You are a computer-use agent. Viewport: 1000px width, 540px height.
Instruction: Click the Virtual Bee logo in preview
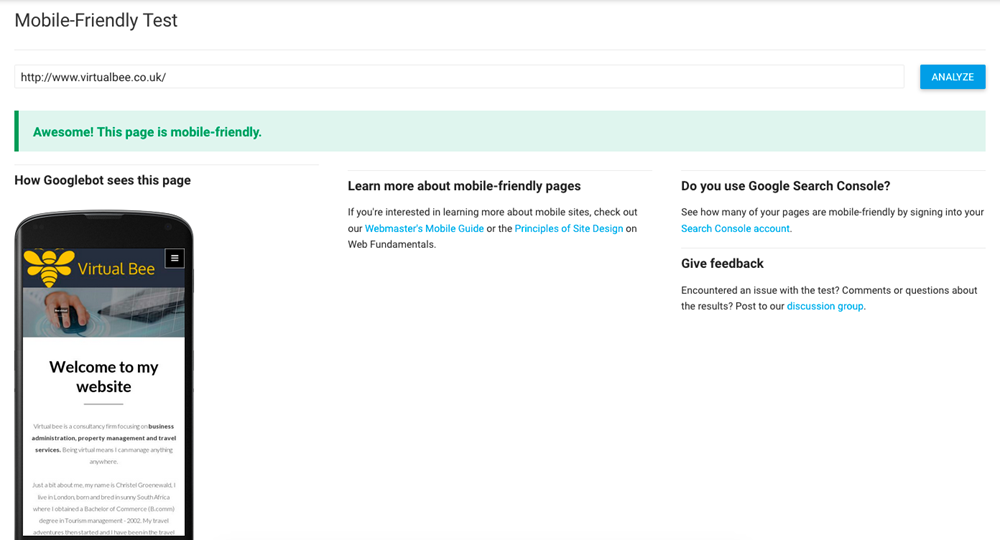49,267
